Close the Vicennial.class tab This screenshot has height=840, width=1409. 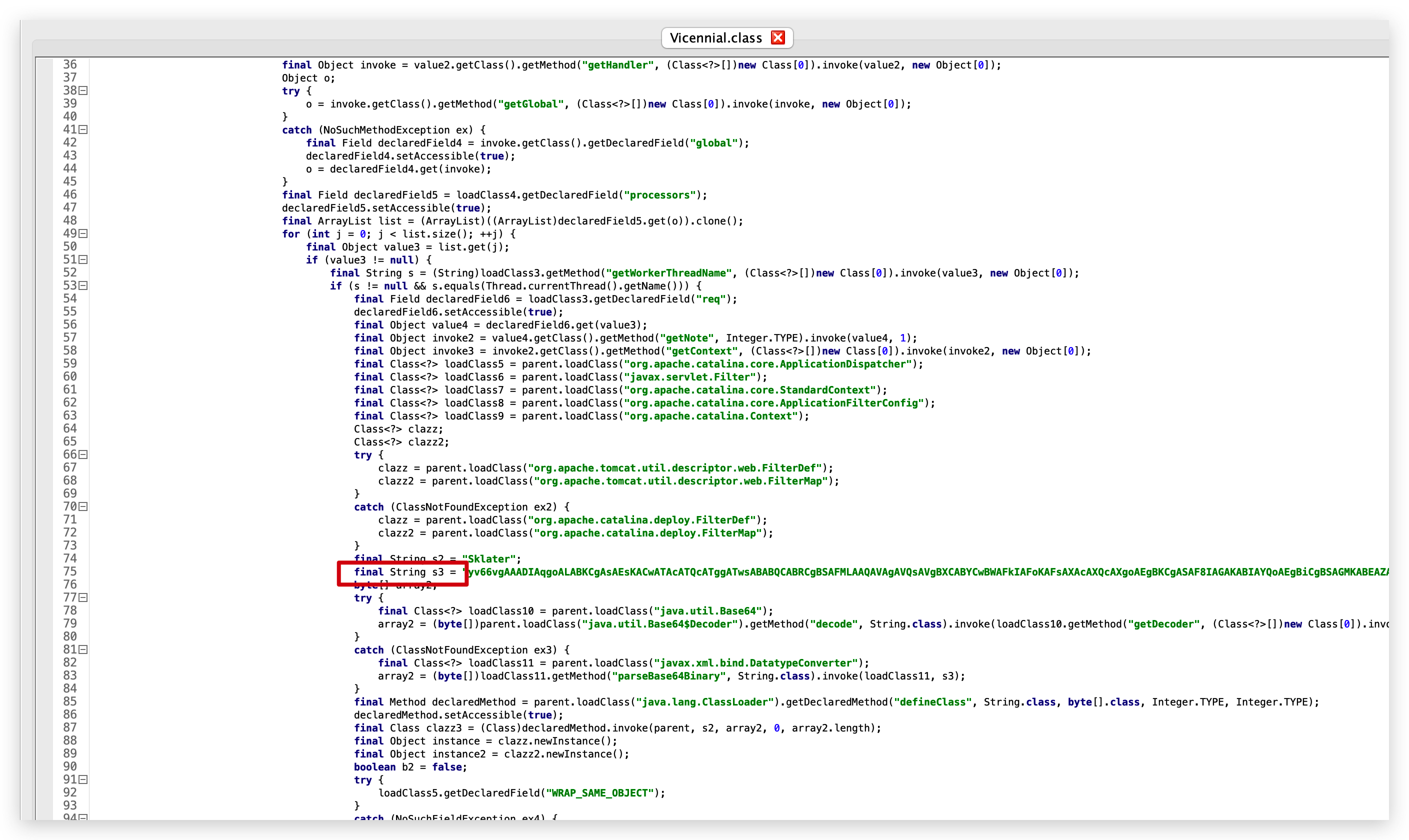pos(778,38)
